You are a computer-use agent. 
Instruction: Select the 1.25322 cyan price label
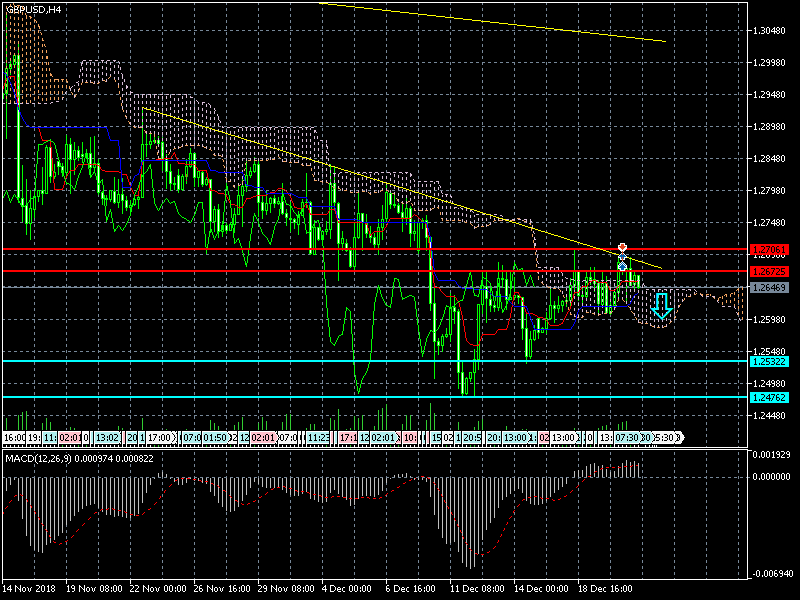pyautogui.click(x=770, y=361)
